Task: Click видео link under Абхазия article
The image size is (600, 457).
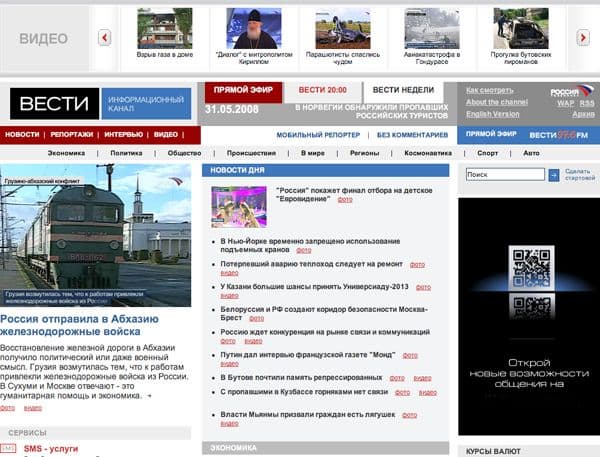Action: click(x=33, y=408)
